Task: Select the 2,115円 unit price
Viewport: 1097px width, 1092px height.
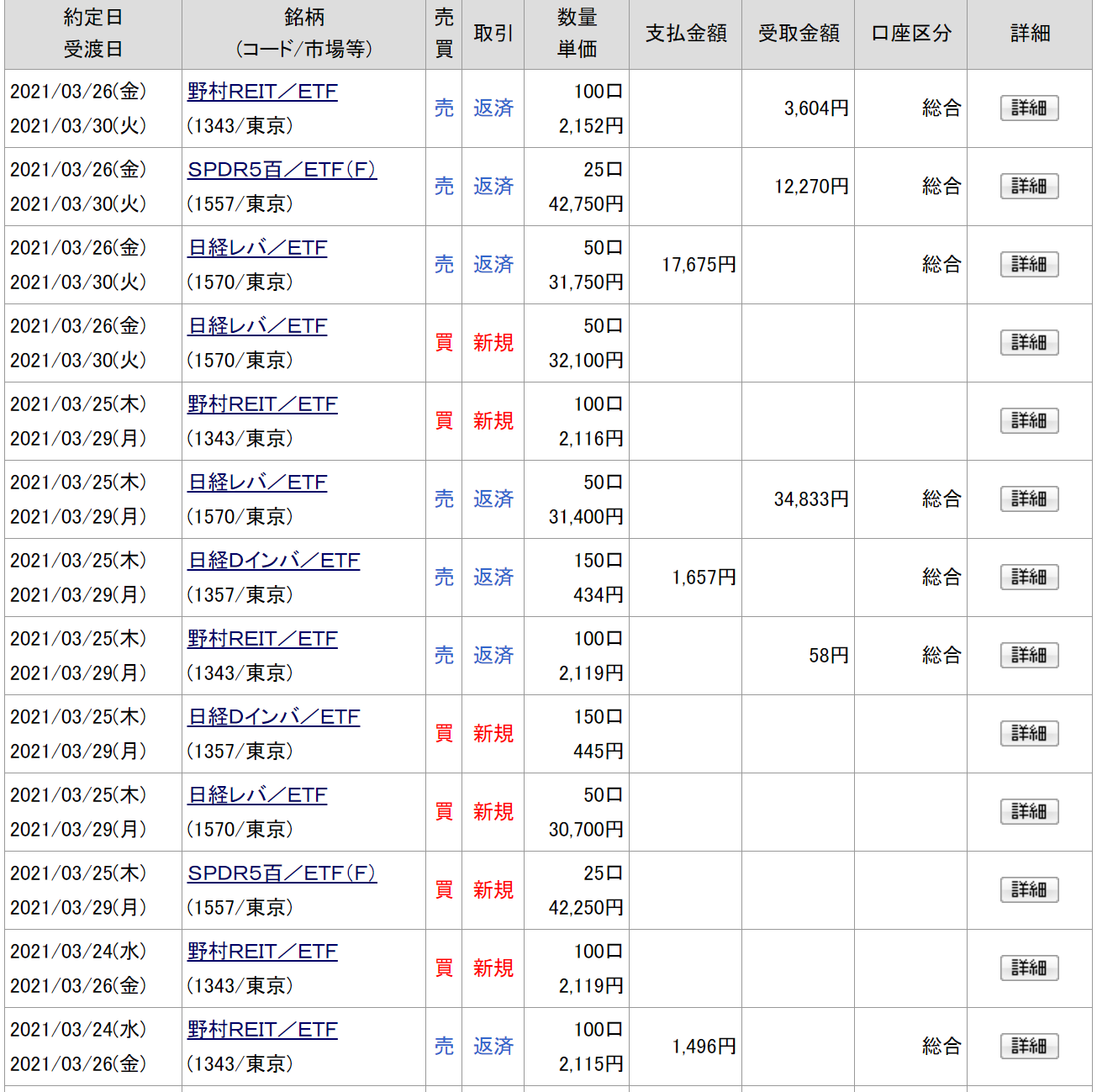Action: (x=591, y=1064)
